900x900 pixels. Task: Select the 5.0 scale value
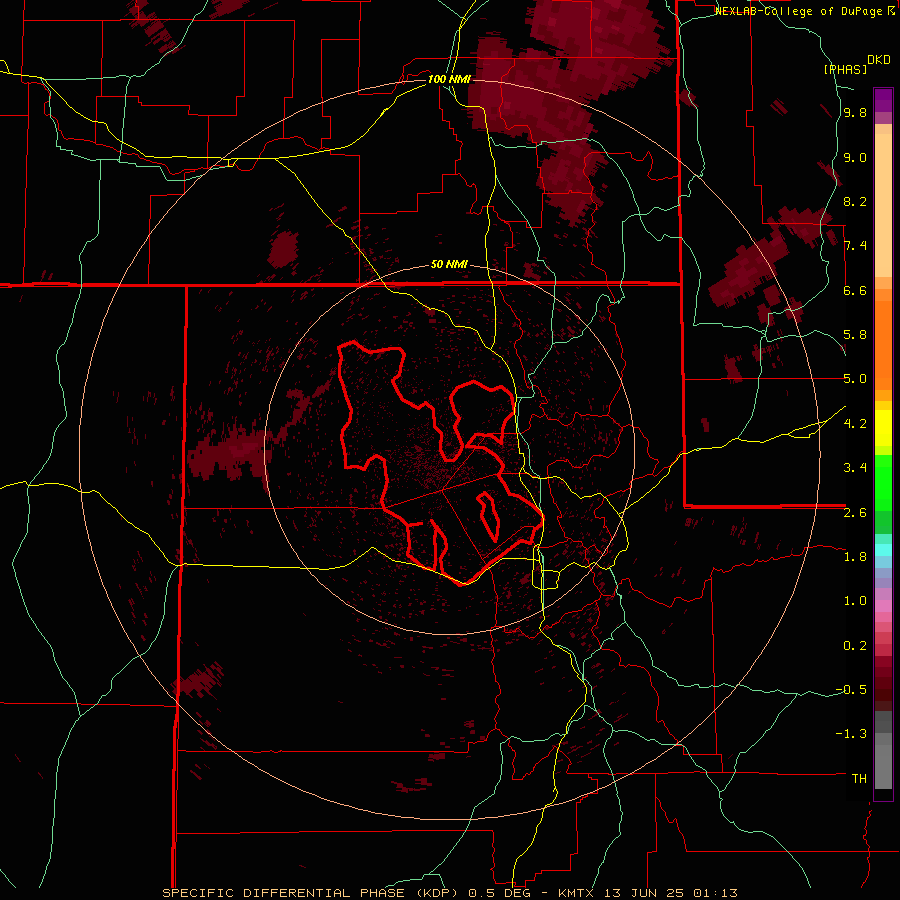coord(855,379)
